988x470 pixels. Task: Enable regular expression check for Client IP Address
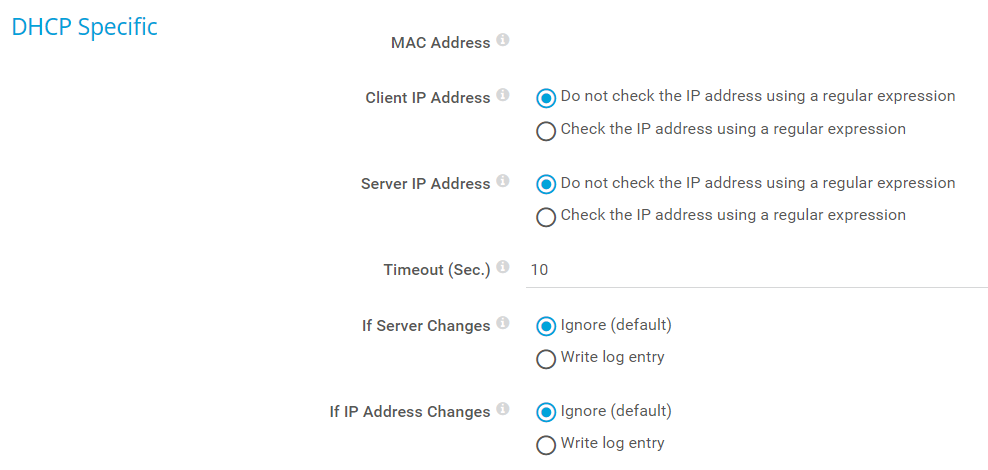pos(546,131)
